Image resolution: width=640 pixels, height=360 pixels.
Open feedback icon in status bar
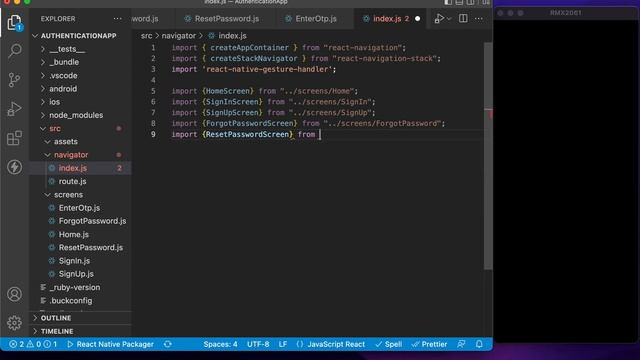461,344
